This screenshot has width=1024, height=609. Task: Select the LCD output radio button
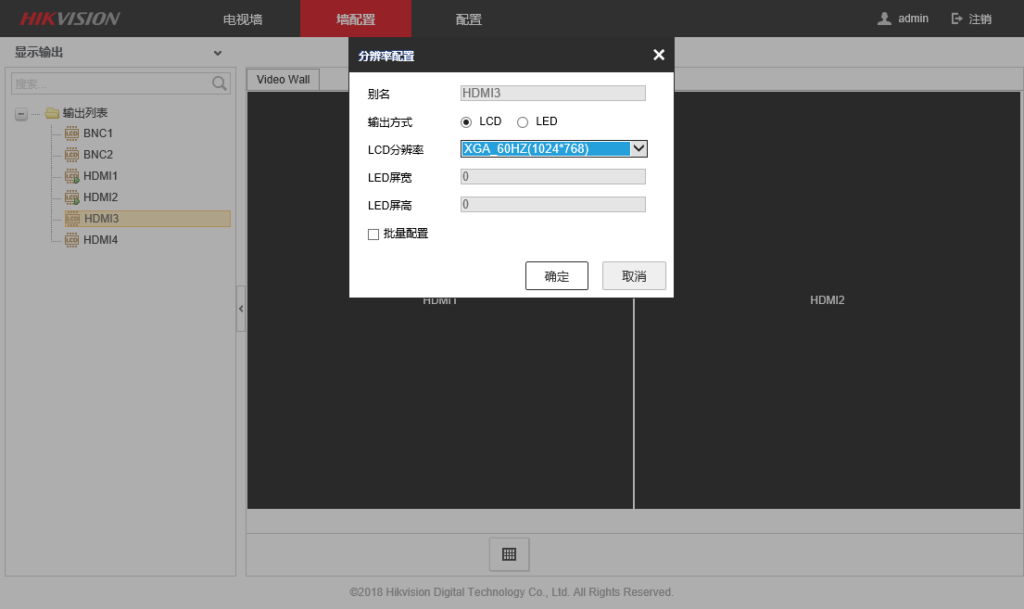tap(467, 121)
